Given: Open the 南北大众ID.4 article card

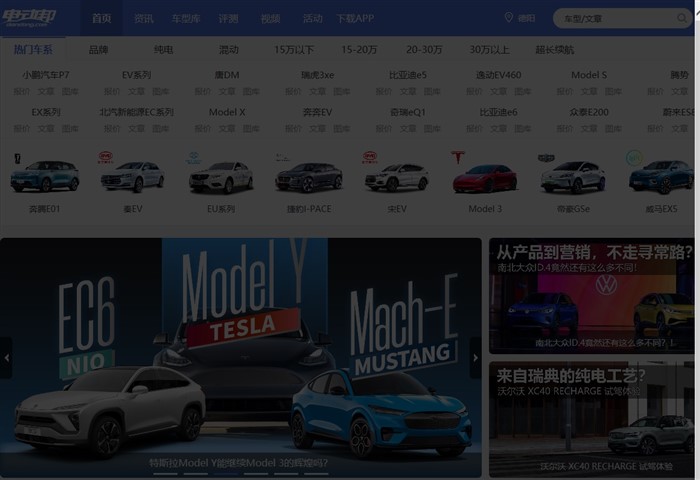Looking at the screenshot, I should 592,296.
